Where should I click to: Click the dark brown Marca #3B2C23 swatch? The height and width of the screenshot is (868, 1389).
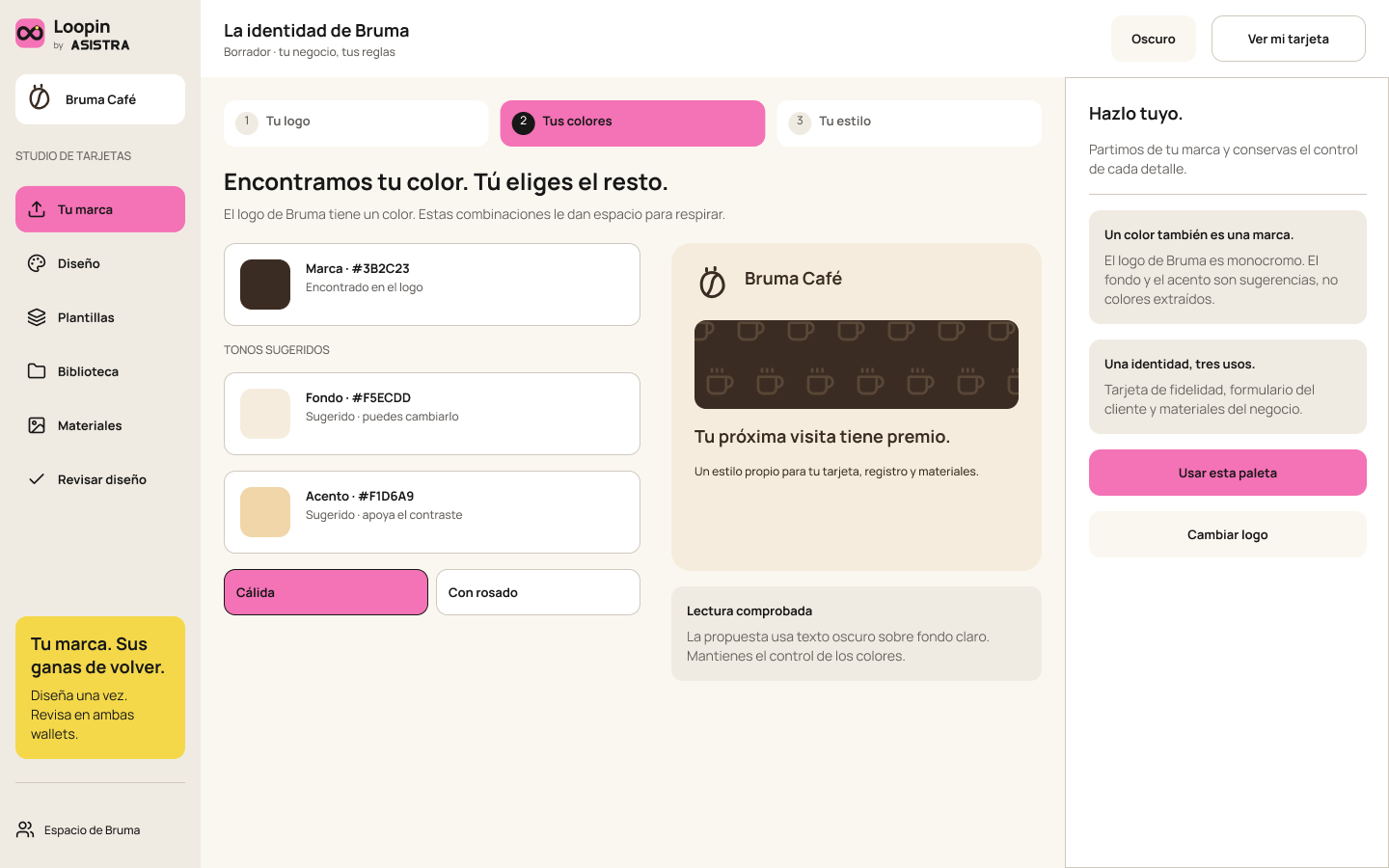point(265,285)
